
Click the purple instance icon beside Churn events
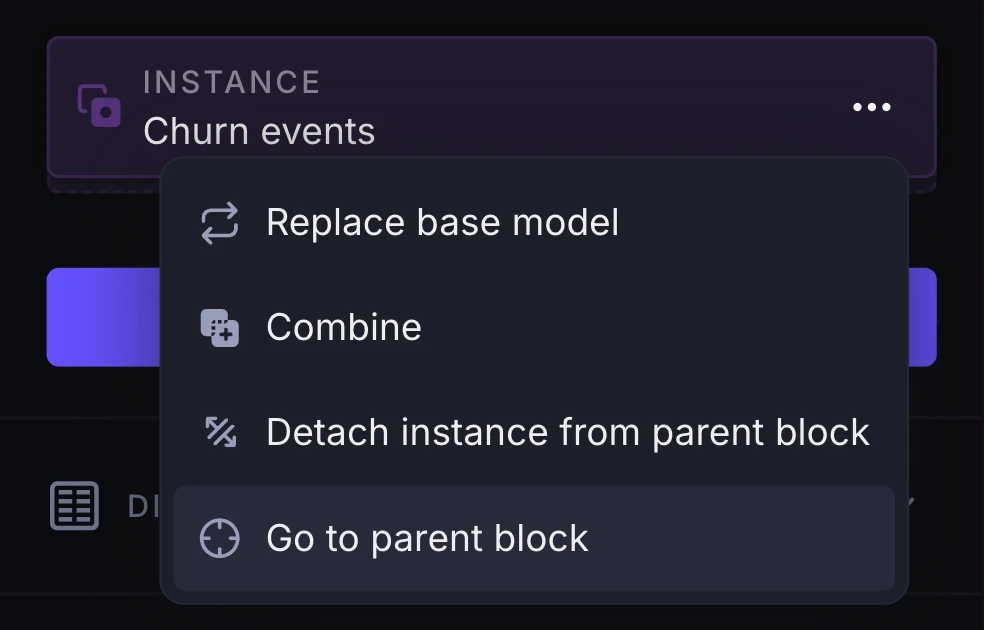[x=100, y=106]
